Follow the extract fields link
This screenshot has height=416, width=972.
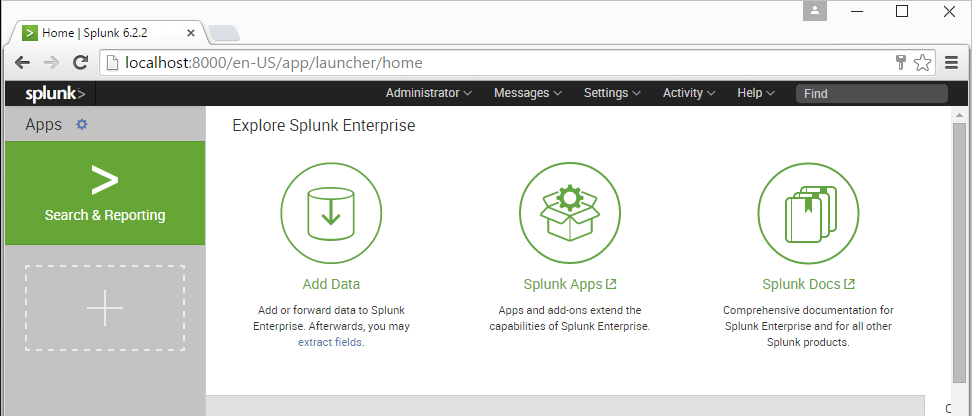tap(330, 342)
